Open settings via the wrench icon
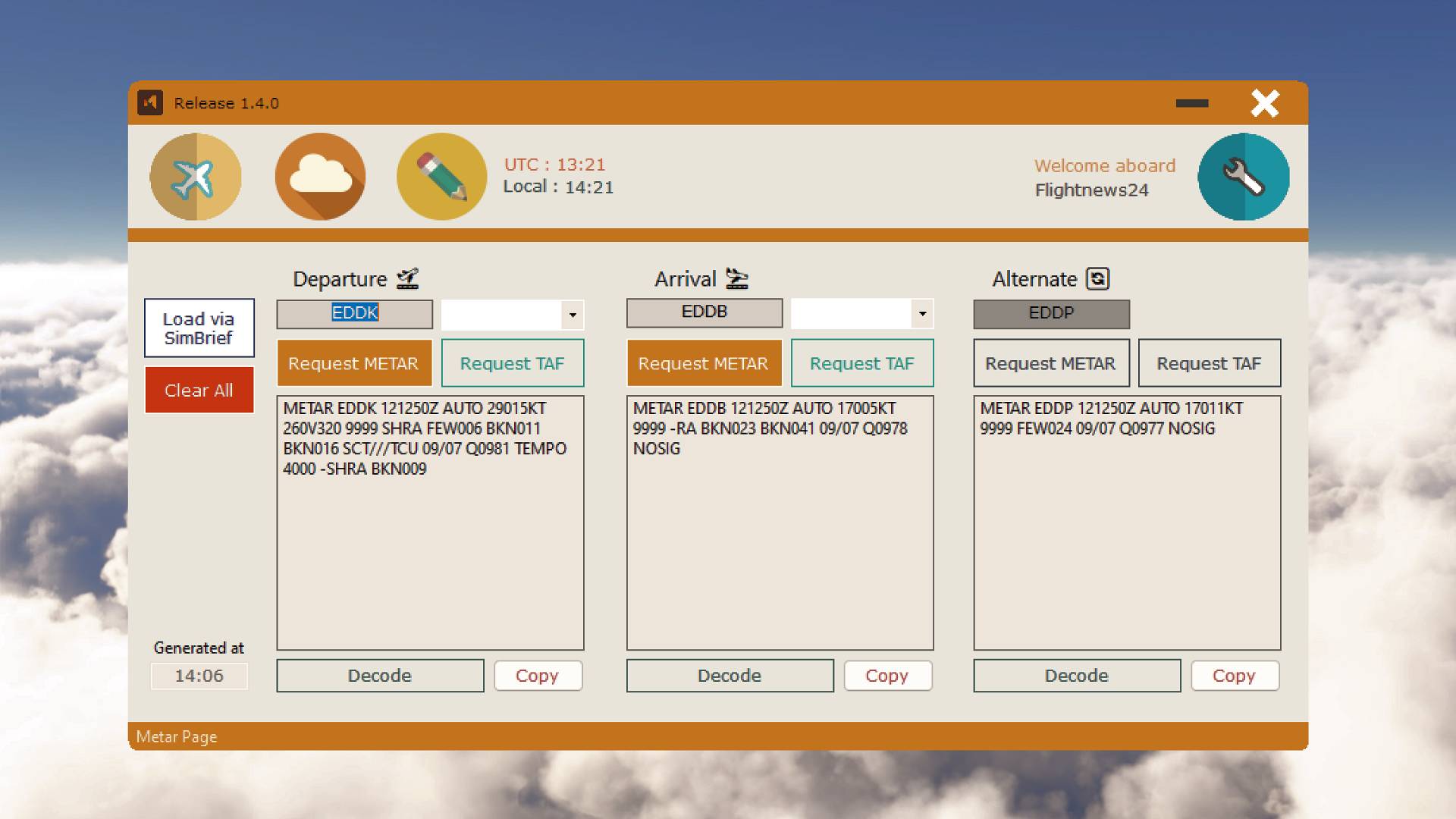This screenshot has height=819, width=1456. 1243,177
